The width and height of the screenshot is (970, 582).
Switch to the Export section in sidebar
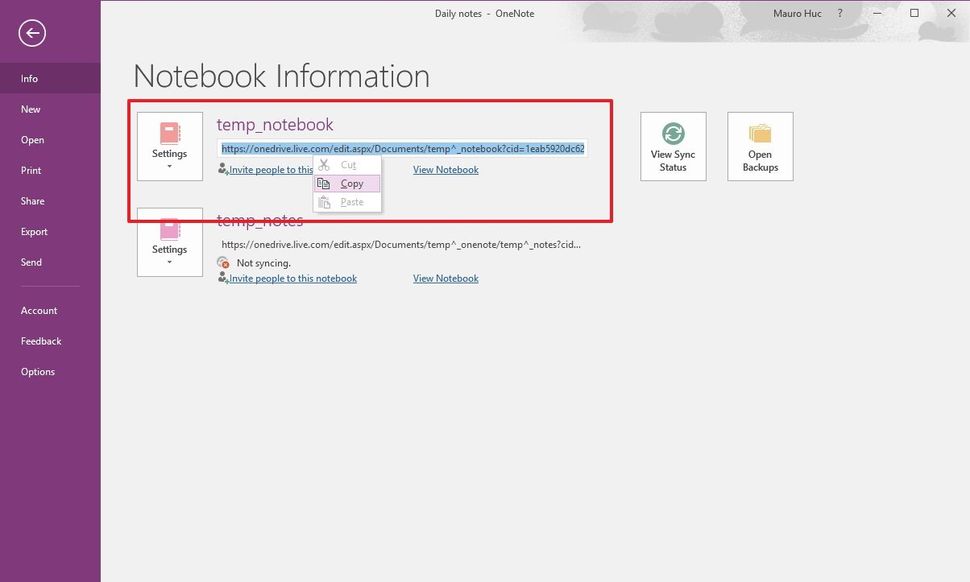point(34,231)
